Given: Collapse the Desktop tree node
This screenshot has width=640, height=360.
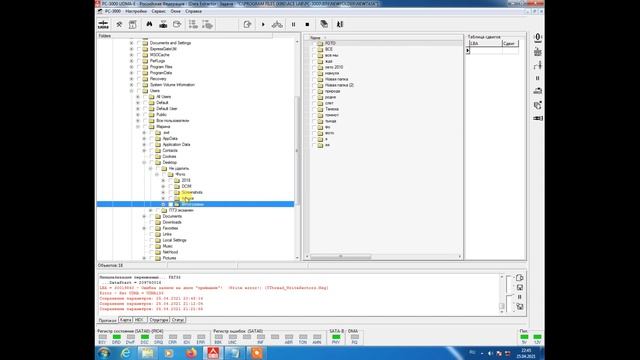Looking at the screenshot, I should [144, 162].
